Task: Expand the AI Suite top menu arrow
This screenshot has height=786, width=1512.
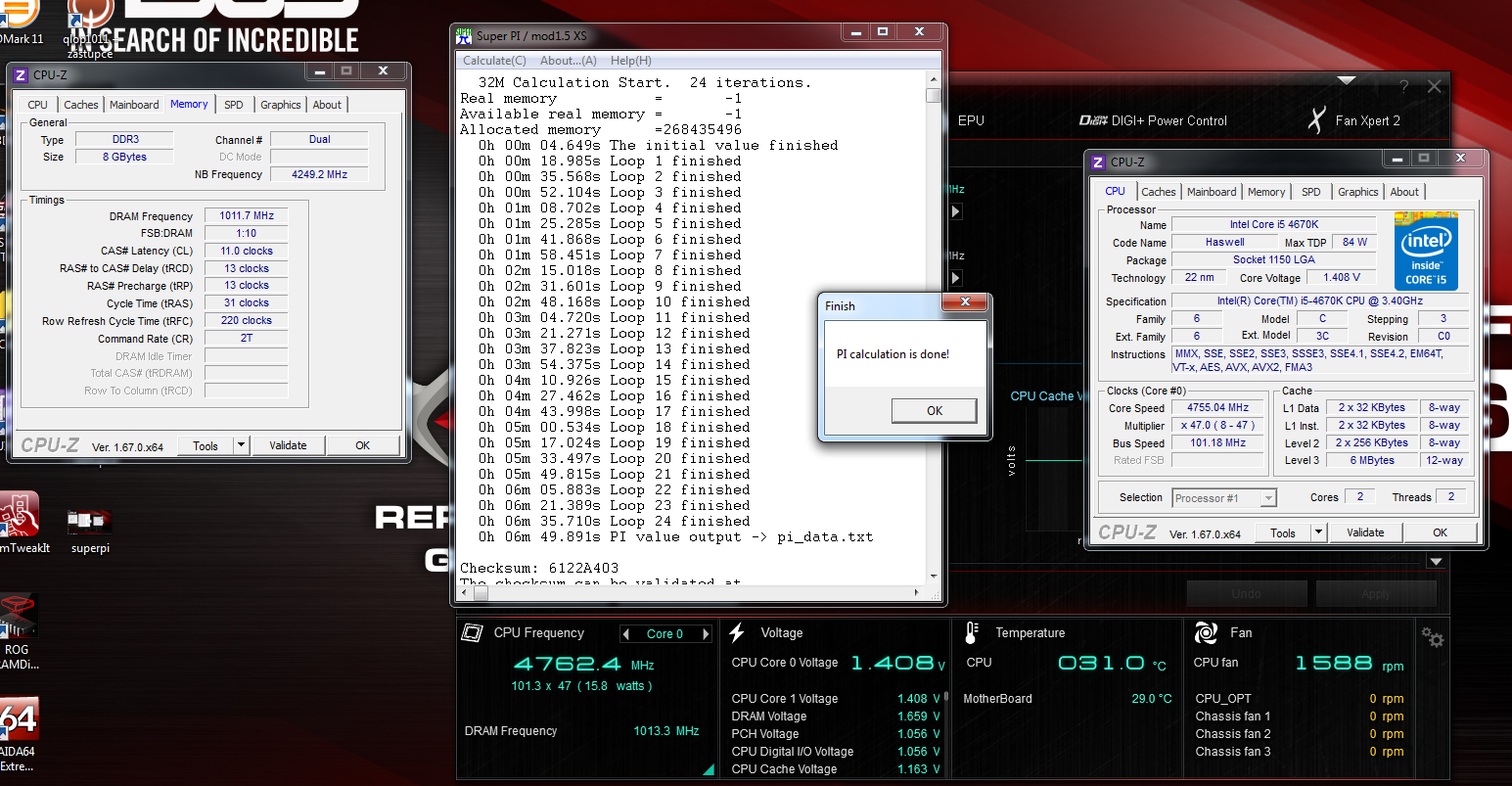Action: click(x=1347, y=80)
